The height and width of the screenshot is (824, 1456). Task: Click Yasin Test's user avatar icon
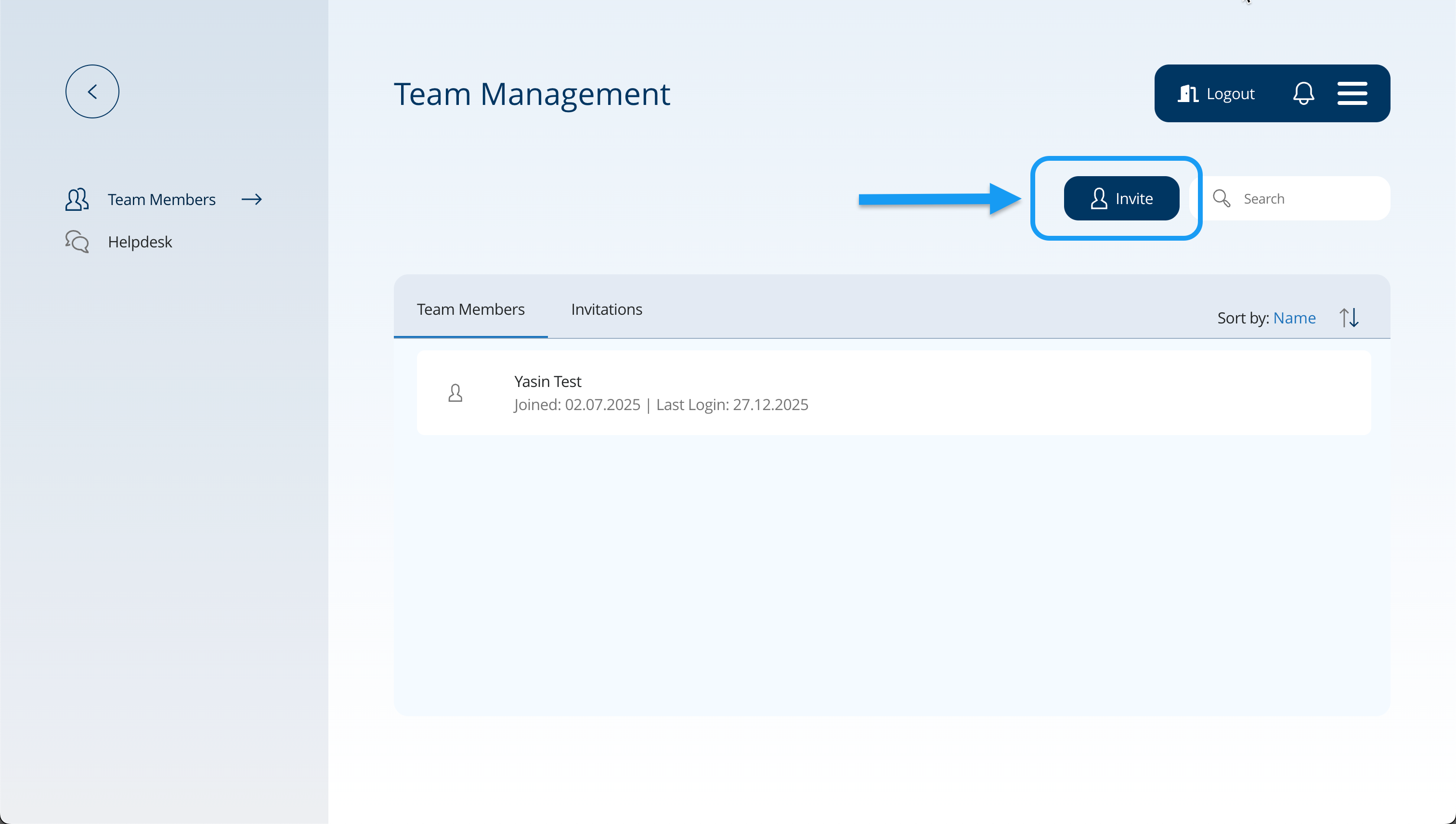[455, 393]
